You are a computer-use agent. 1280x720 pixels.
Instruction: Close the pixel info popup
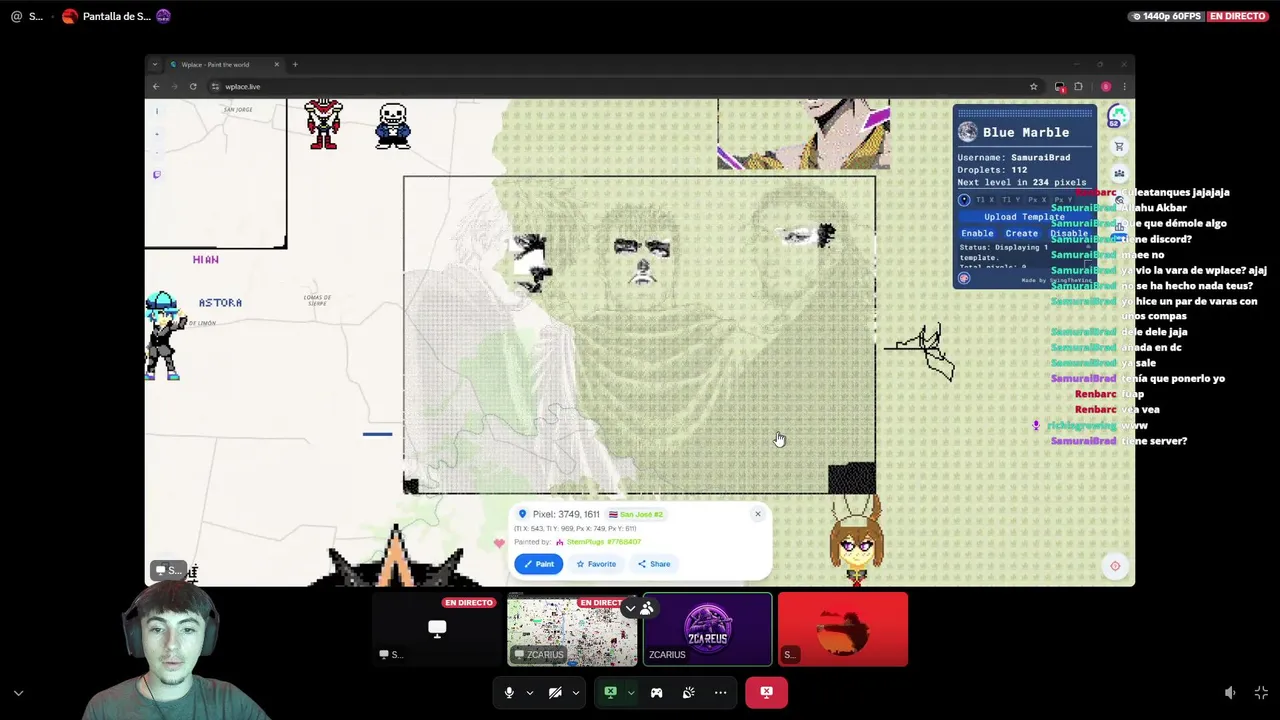[x=758, y=514]
